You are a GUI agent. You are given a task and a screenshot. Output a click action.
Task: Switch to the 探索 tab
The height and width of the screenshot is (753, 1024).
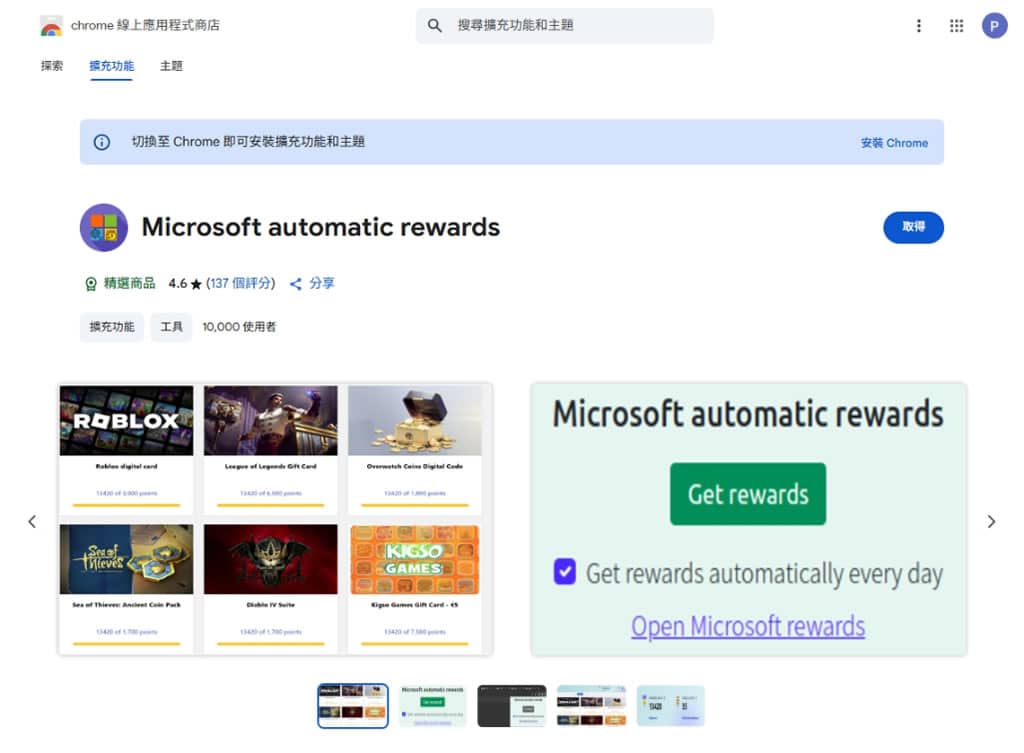52,66
